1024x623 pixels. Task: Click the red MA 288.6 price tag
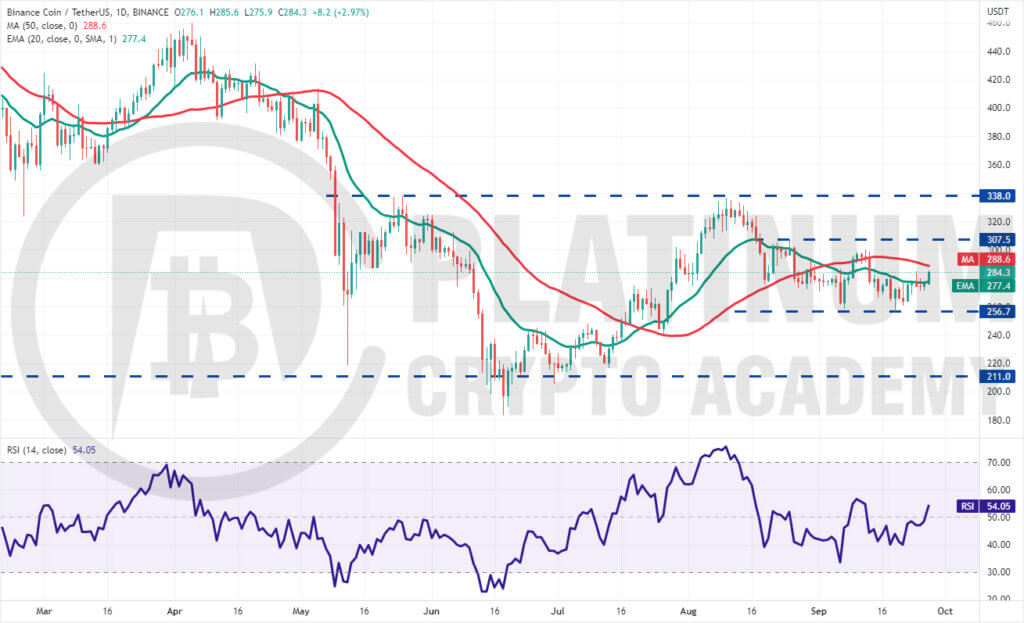[987, 259]
